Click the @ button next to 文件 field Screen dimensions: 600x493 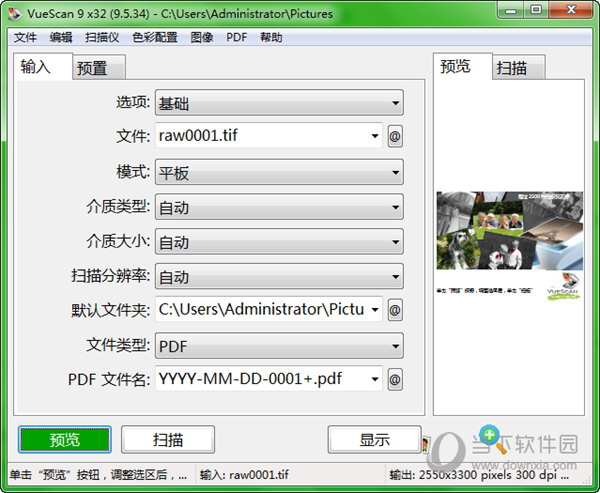395,136
